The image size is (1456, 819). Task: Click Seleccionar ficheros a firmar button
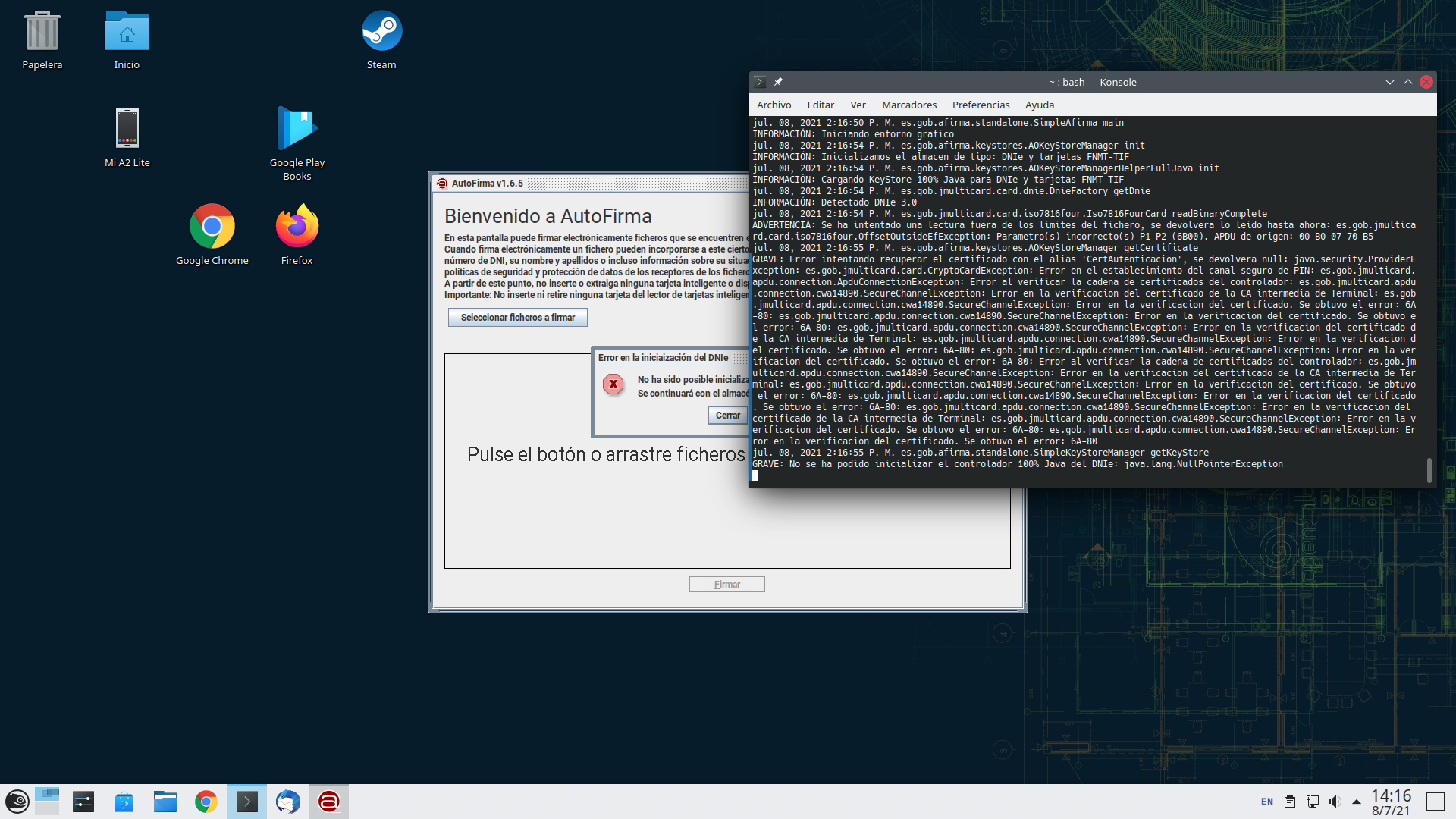pos(517,318)
